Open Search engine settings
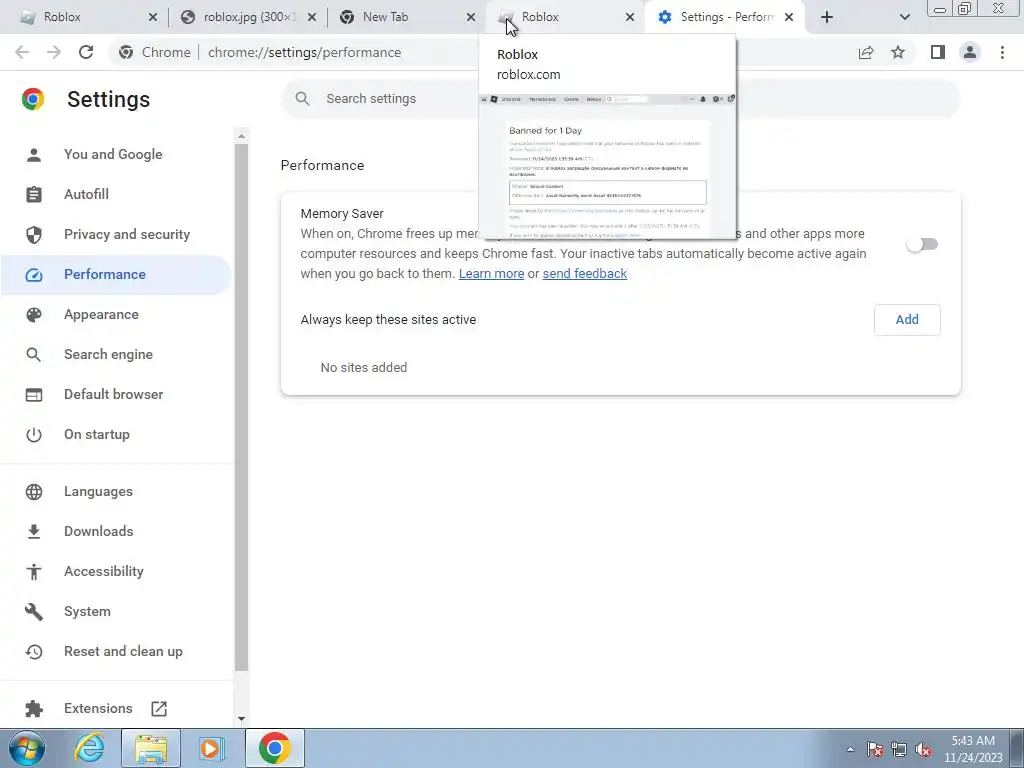This screenshot has width=1024, height=768. (116, 355)
